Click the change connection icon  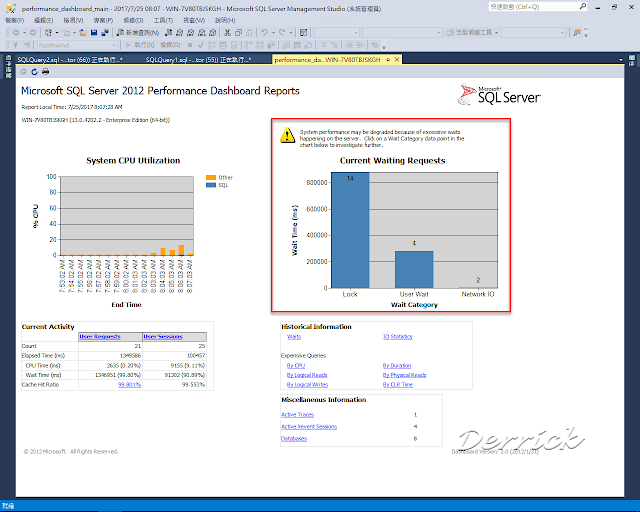(x=27, y=45)
